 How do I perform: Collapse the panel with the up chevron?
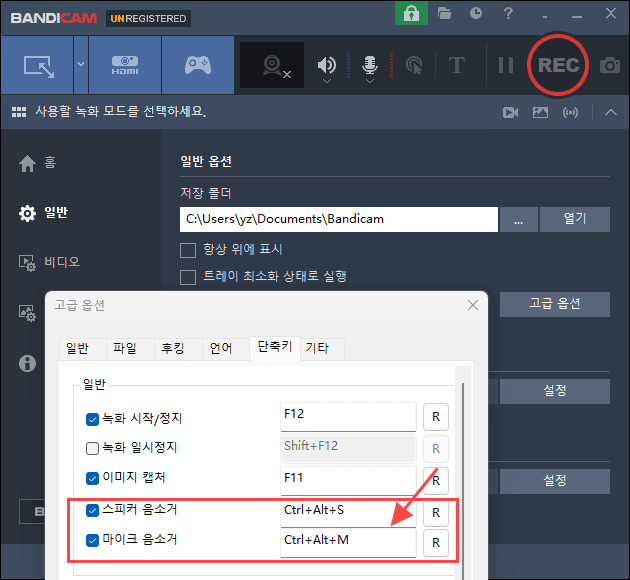tap(611, 112)
